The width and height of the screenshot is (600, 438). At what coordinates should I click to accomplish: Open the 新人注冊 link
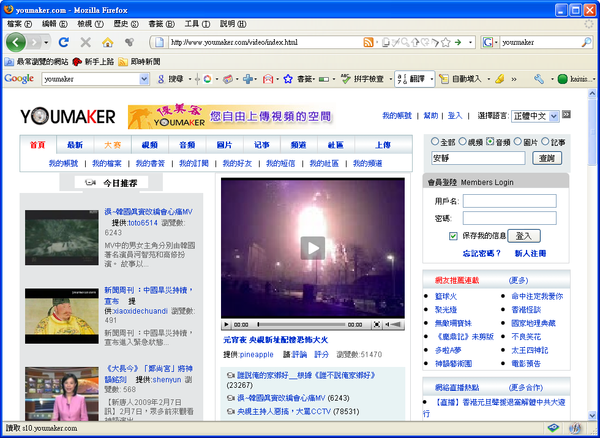tap(530, 253)
